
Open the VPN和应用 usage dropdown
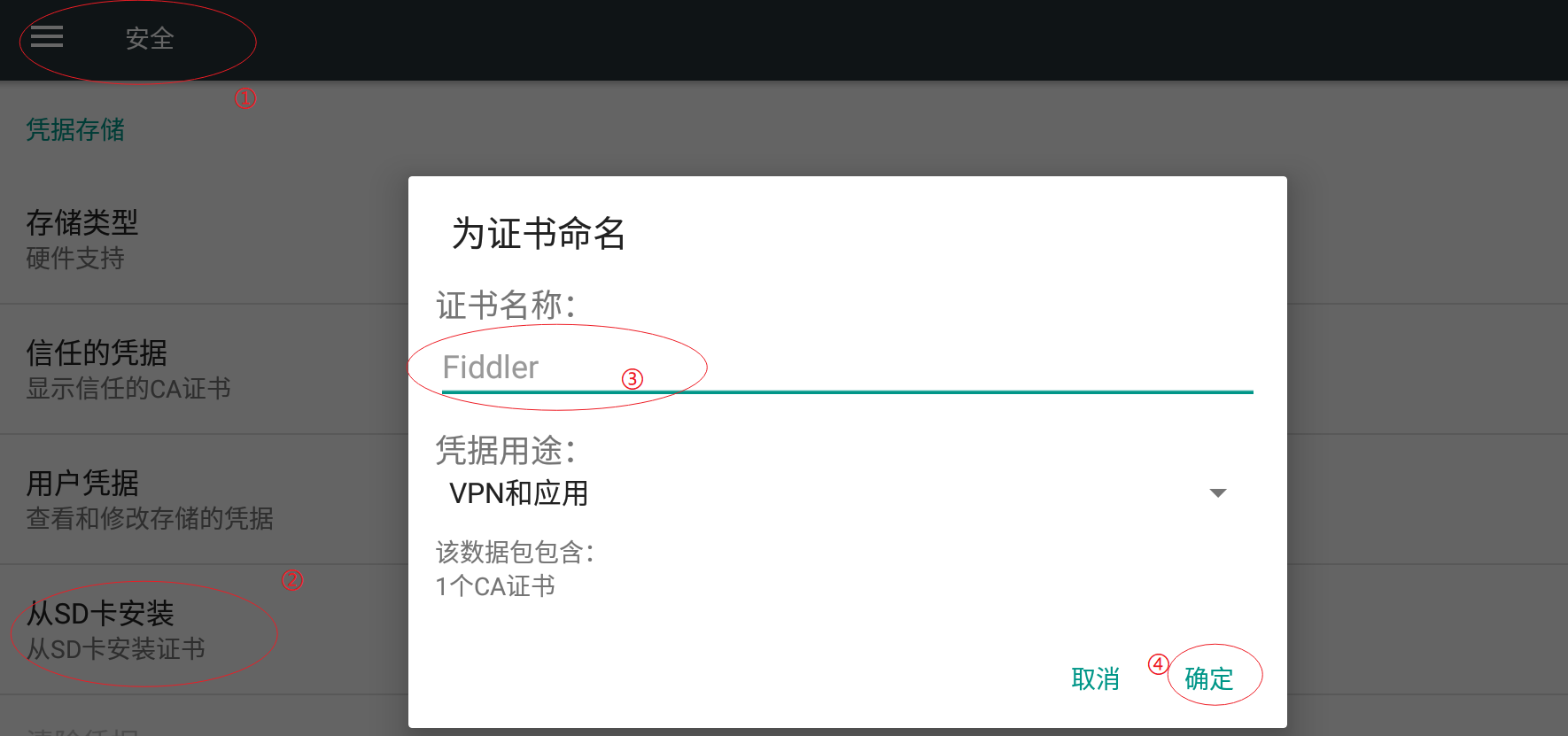838,493
